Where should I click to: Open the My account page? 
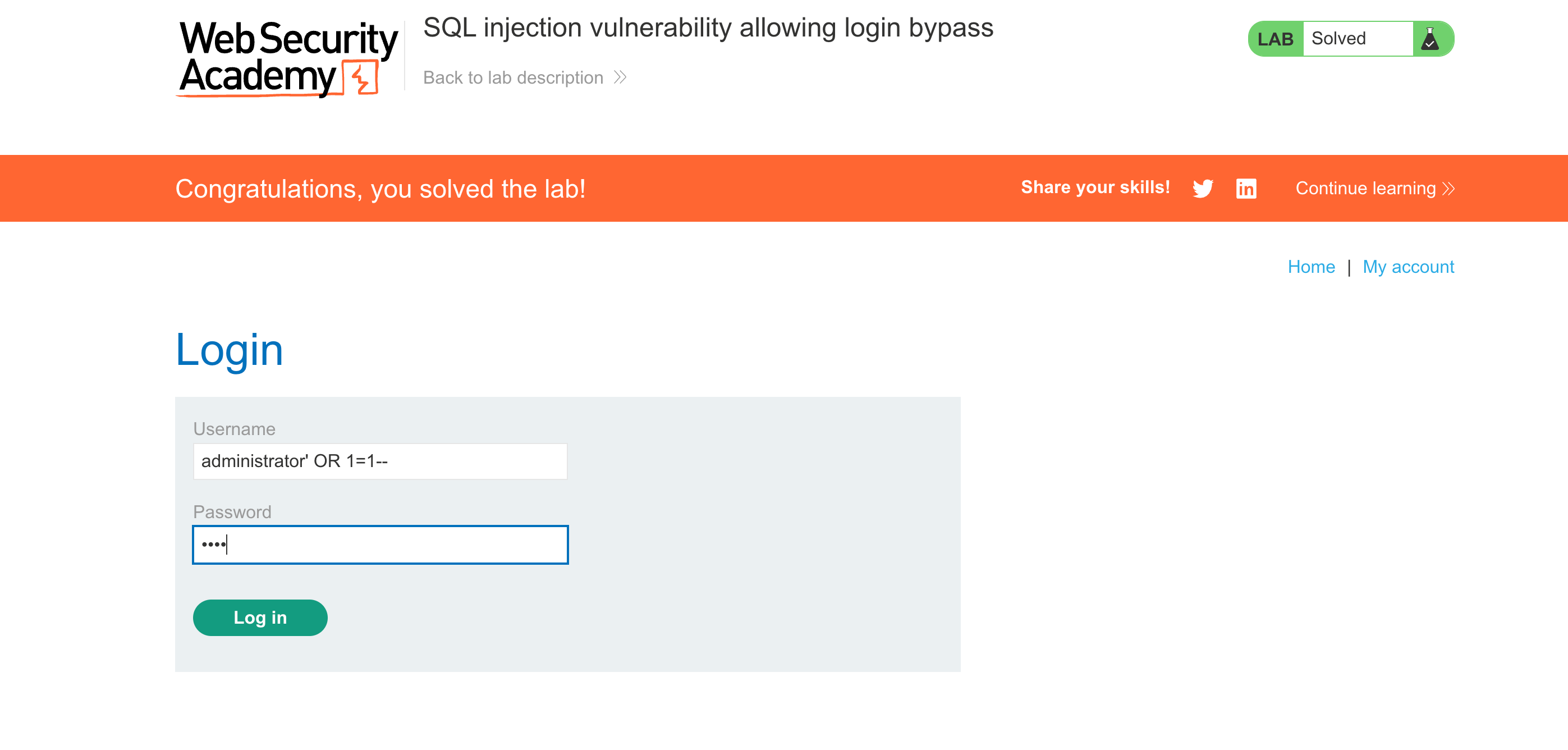pos(1408,267)
